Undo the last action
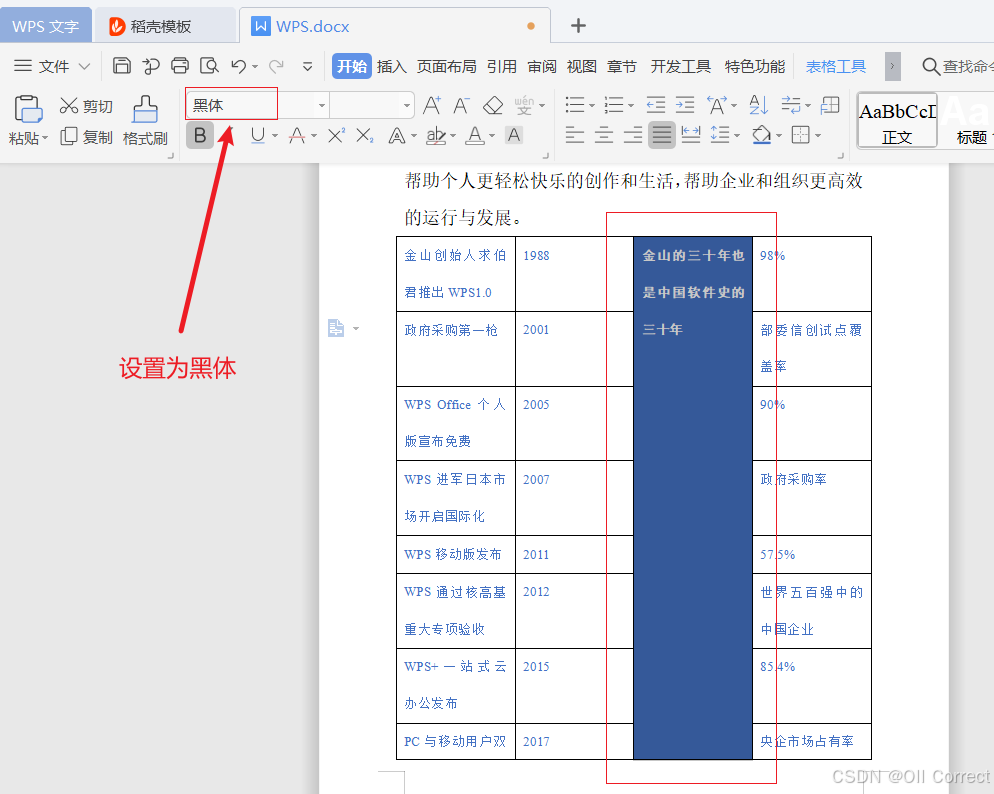 click(238, 66)
